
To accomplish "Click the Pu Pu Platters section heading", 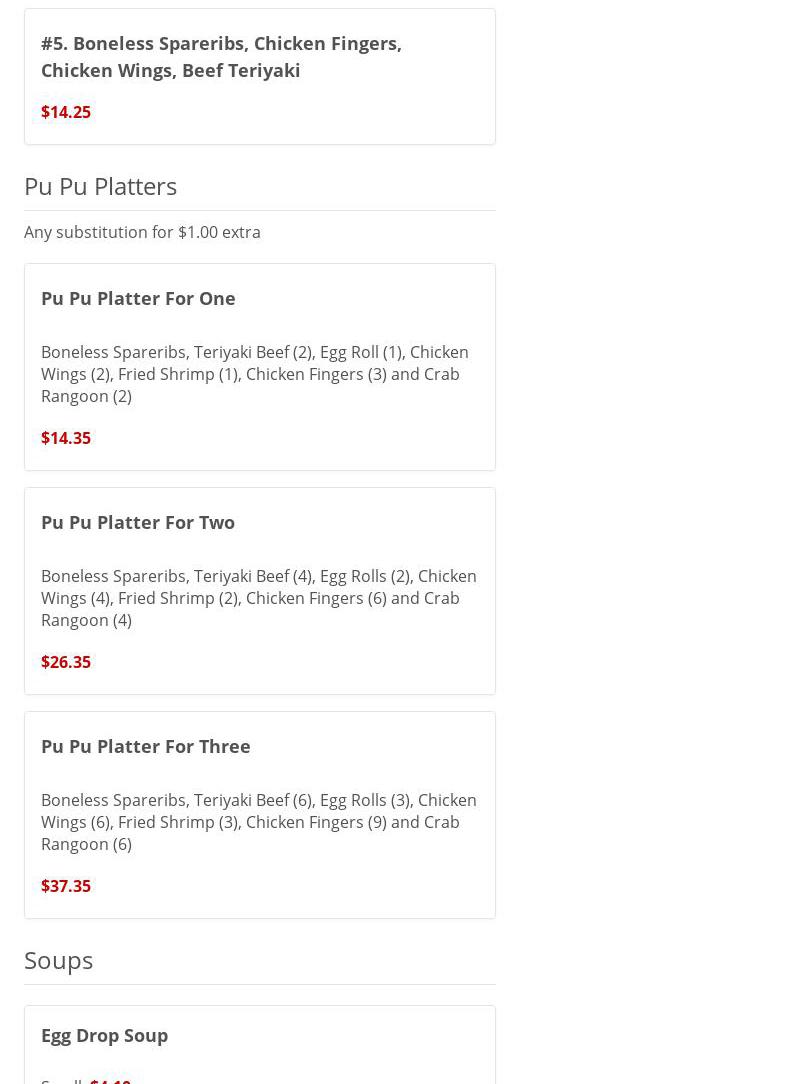I will click(x=101, y=186).
